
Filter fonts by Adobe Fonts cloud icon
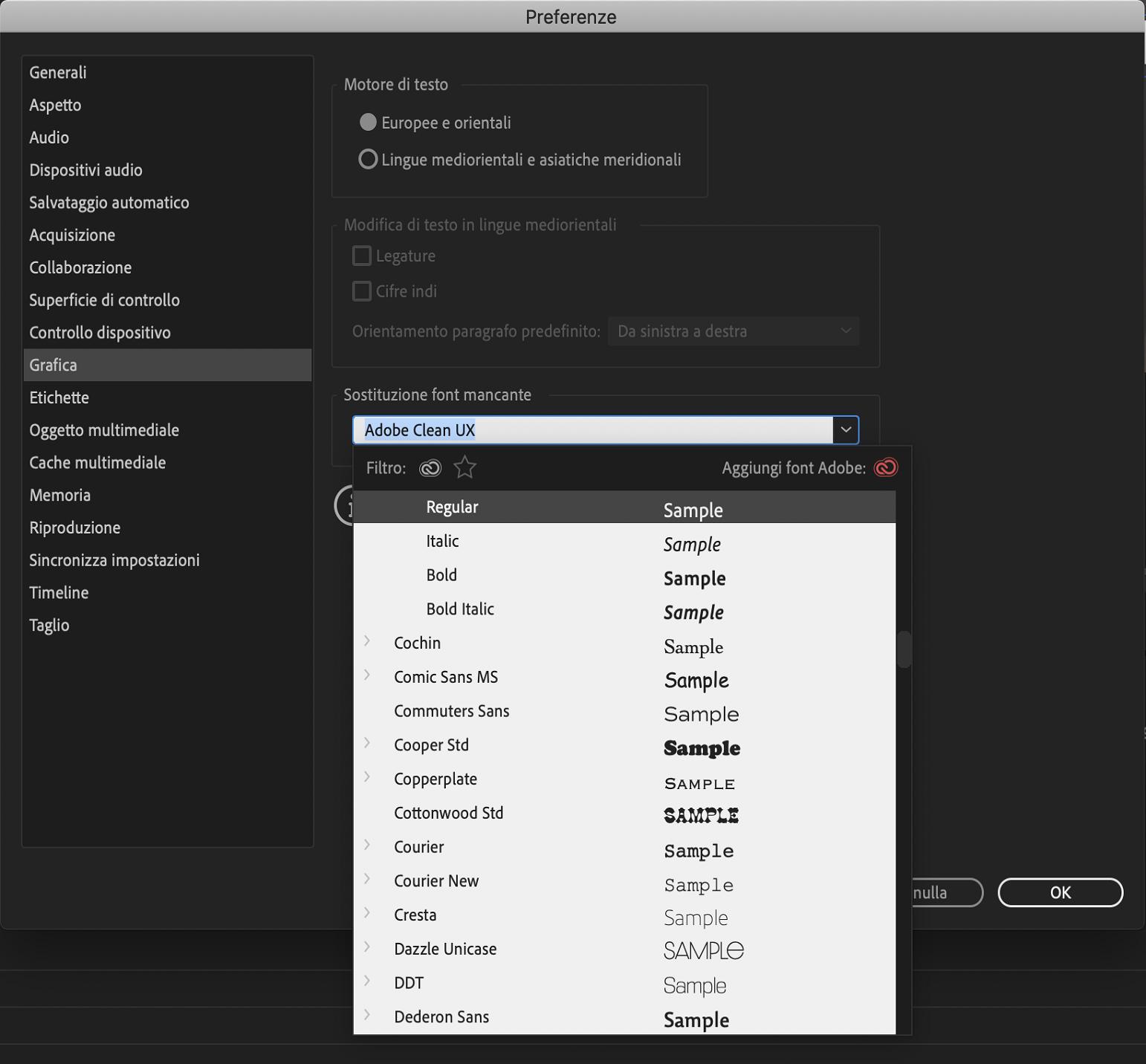tap(430, 467)
